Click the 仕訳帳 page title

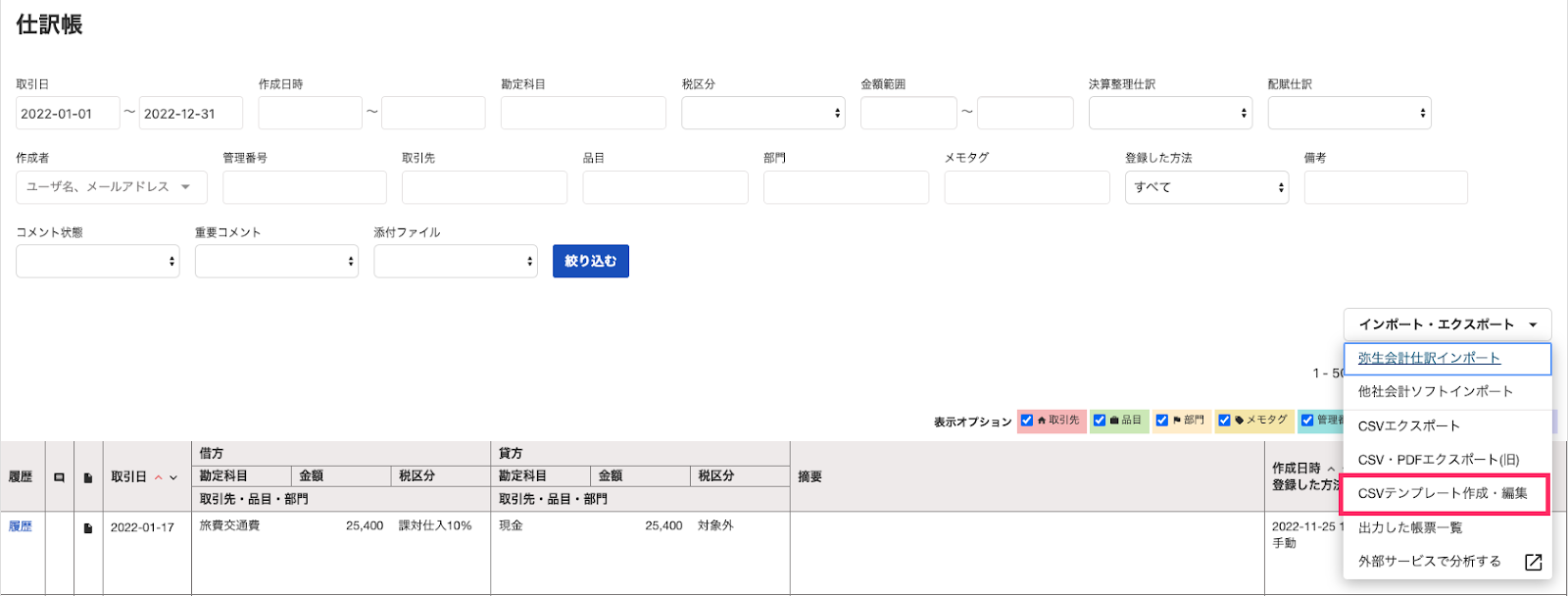tap(49, 25)
